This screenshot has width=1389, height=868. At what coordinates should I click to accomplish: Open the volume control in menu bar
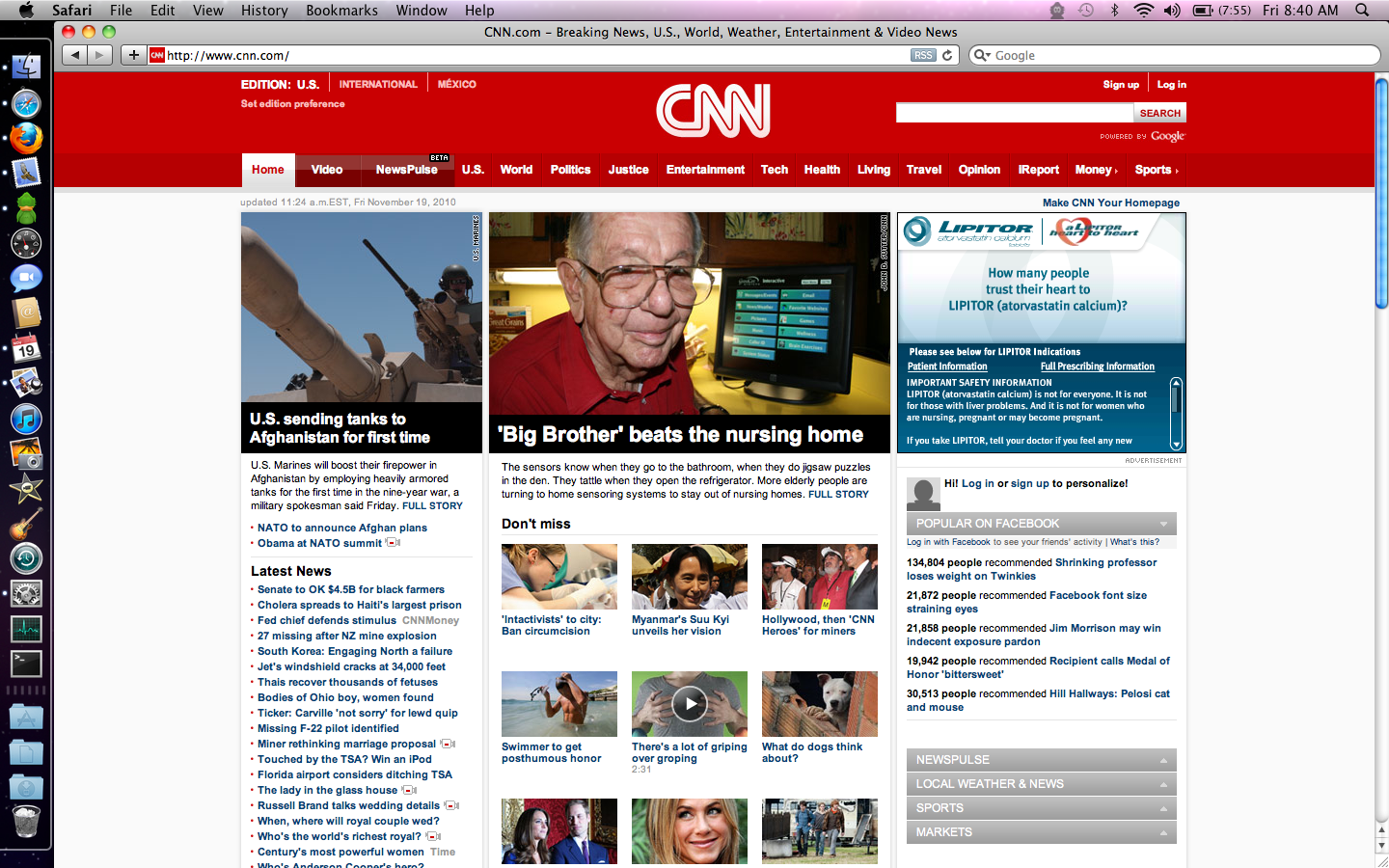(1172, 10)
